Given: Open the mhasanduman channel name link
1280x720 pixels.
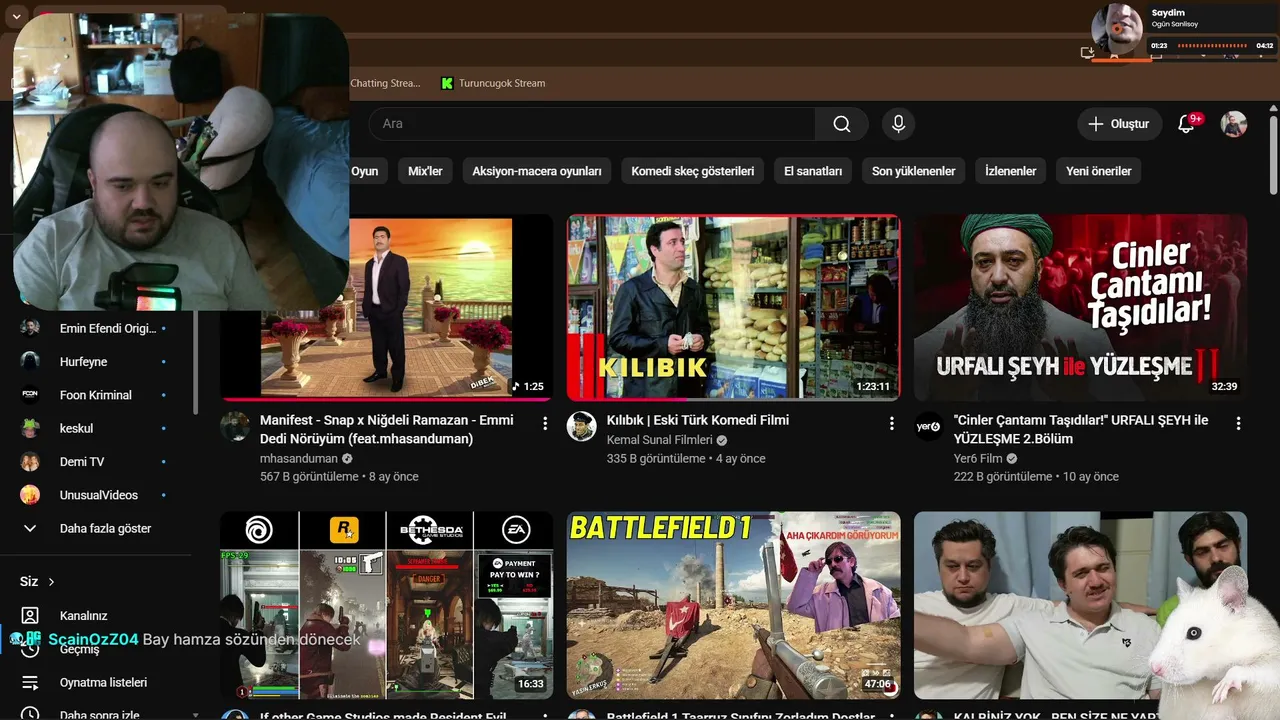Looking at the screenshot, I should pyautogui.click(x=299, y=458).
